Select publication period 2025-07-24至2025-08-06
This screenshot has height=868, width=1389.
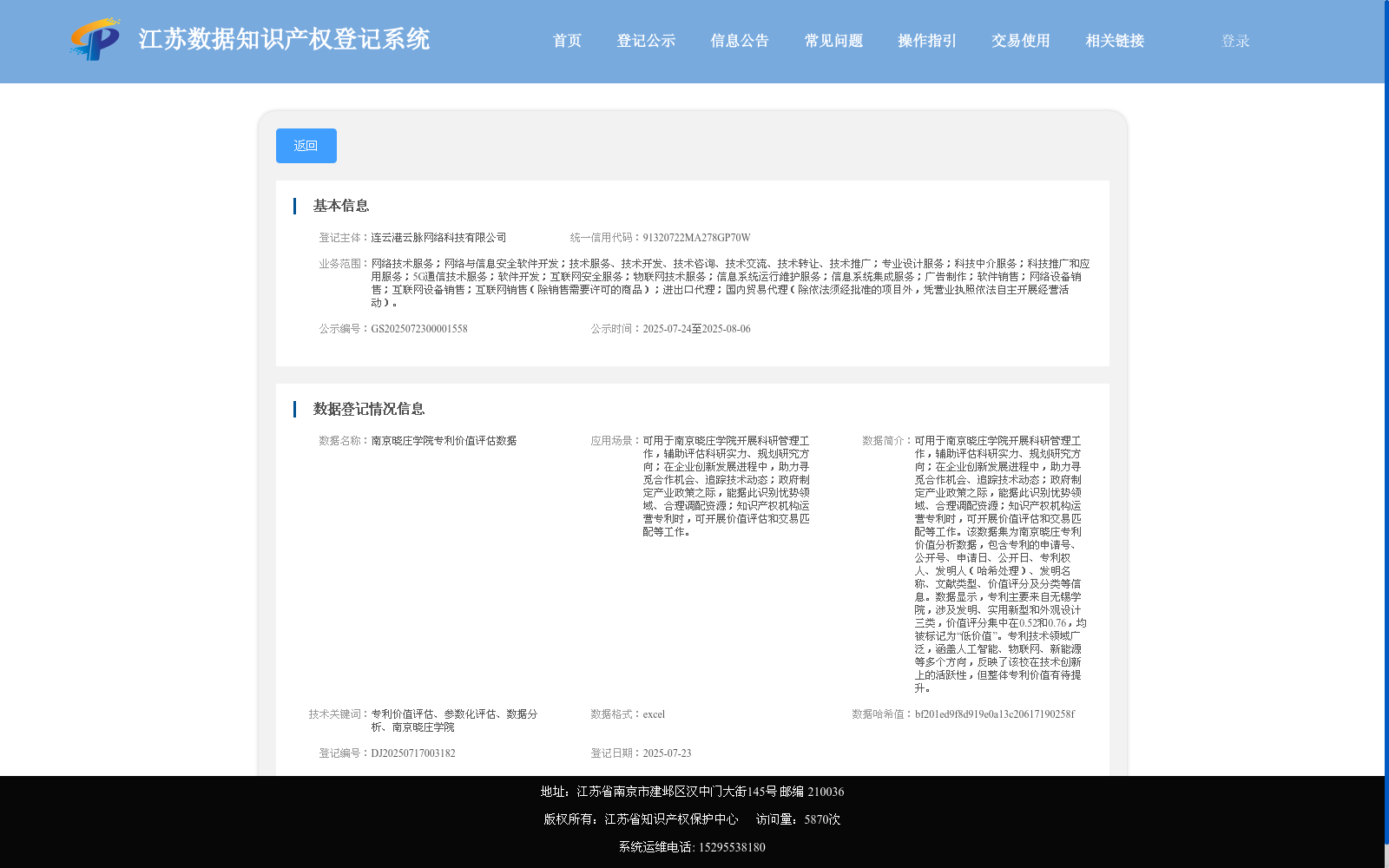tap(696, 329)
